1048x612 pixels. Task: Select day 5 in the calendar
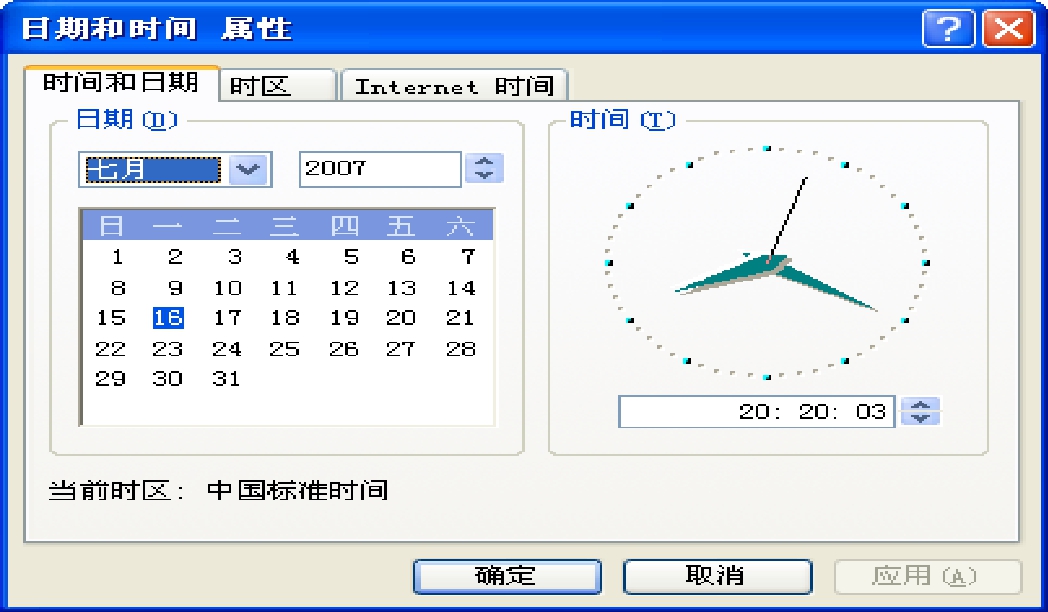click(351, 257)
